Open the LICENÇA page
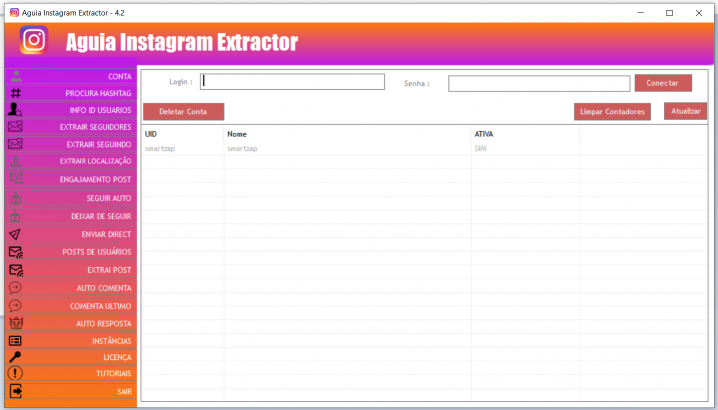The height and width of the screenshot is (410, 718). tap(71, 357)
